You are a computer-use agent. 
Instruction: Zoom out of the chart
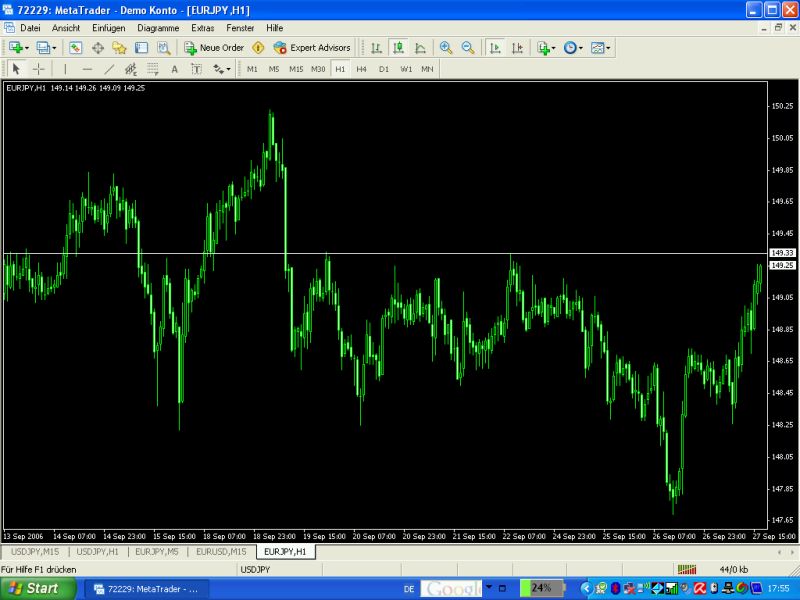467,47
